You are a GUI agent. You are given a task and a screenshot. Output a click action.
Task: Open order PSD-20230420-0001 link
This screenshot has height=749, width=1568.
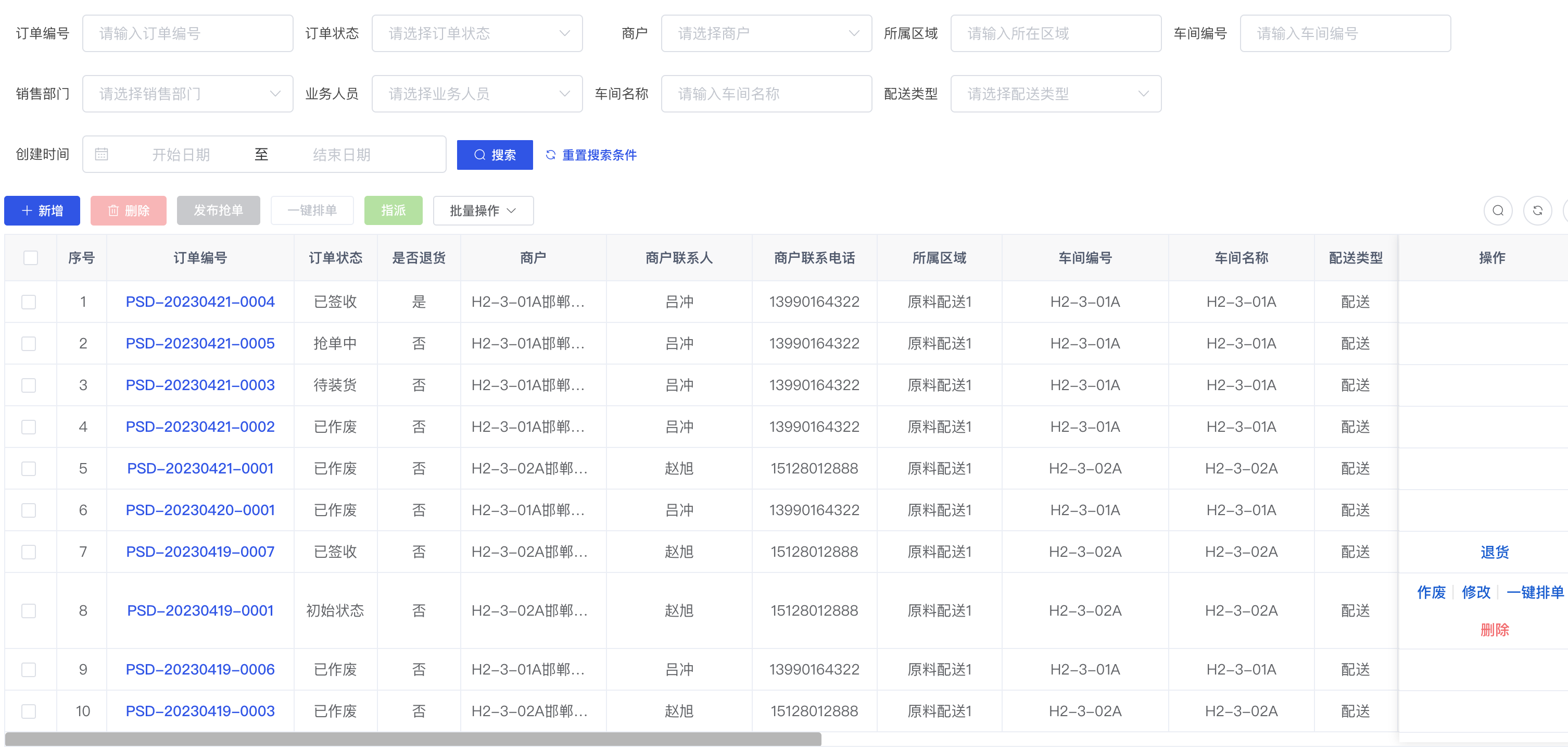click(200, 510)
